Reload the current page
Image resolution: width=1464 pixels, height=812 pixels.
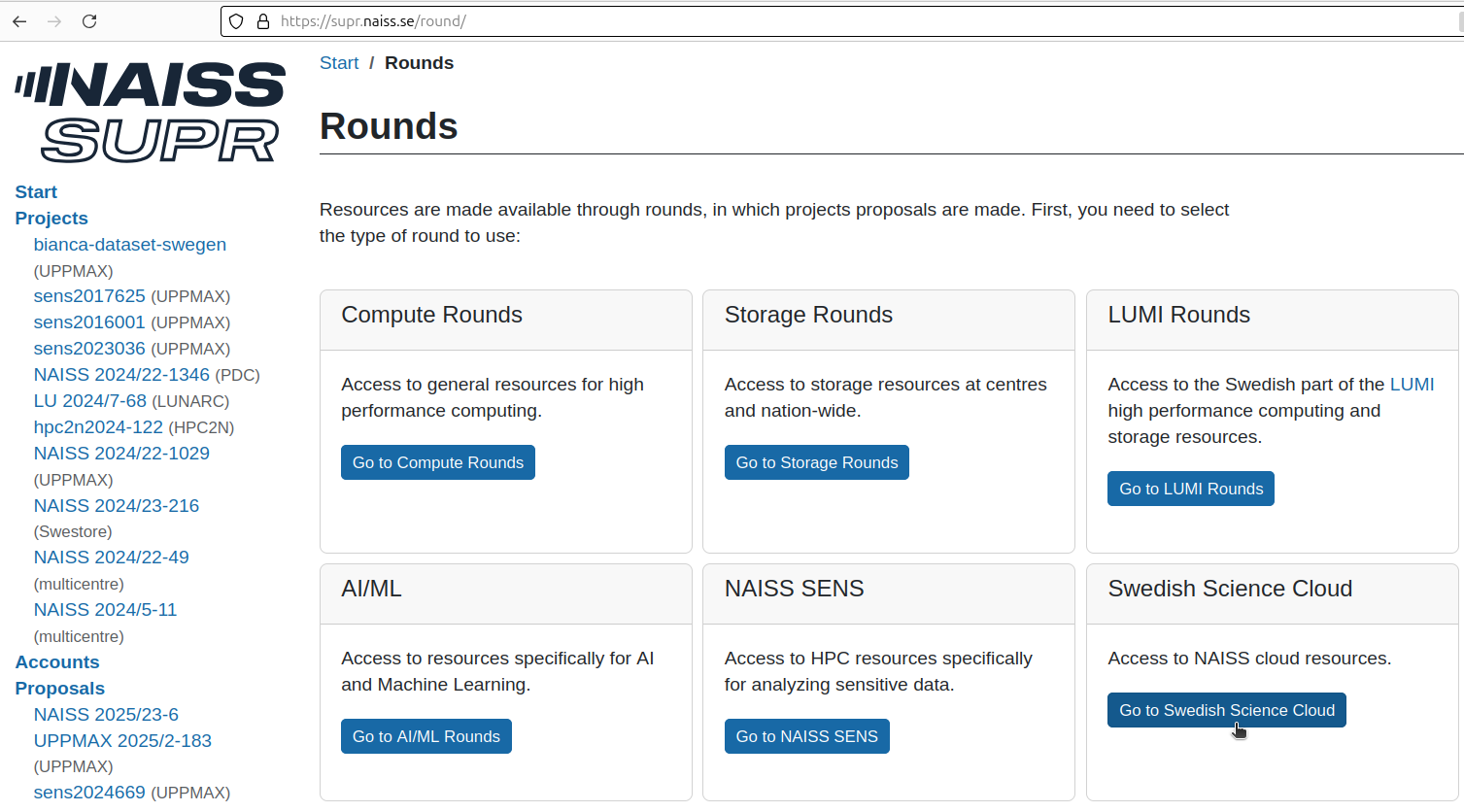click(88, 20)
